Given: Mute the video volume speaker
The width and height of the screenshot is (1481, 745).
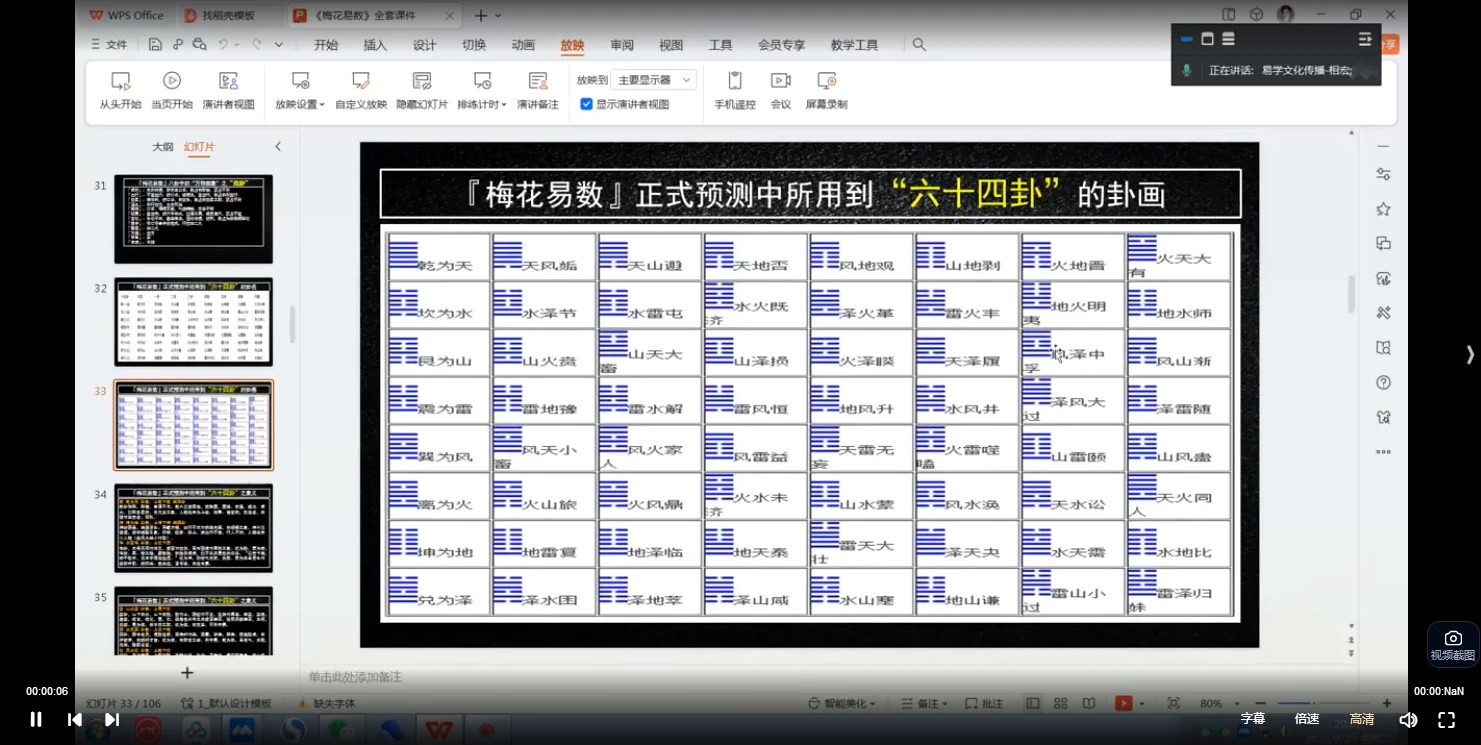Looking at the screenshot, I should click(x=1408, y=719).
